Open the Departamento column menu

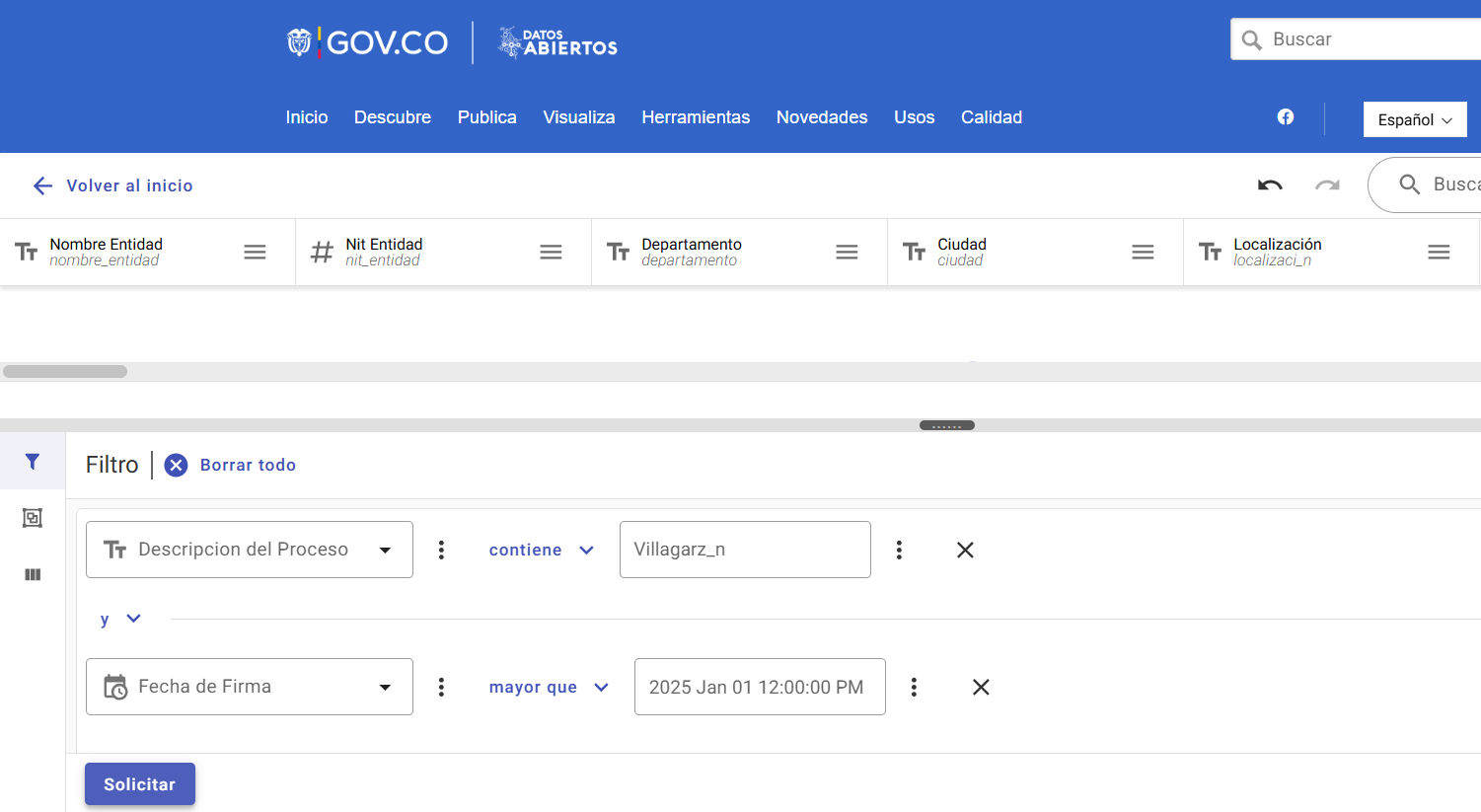(x=847, y=253)
